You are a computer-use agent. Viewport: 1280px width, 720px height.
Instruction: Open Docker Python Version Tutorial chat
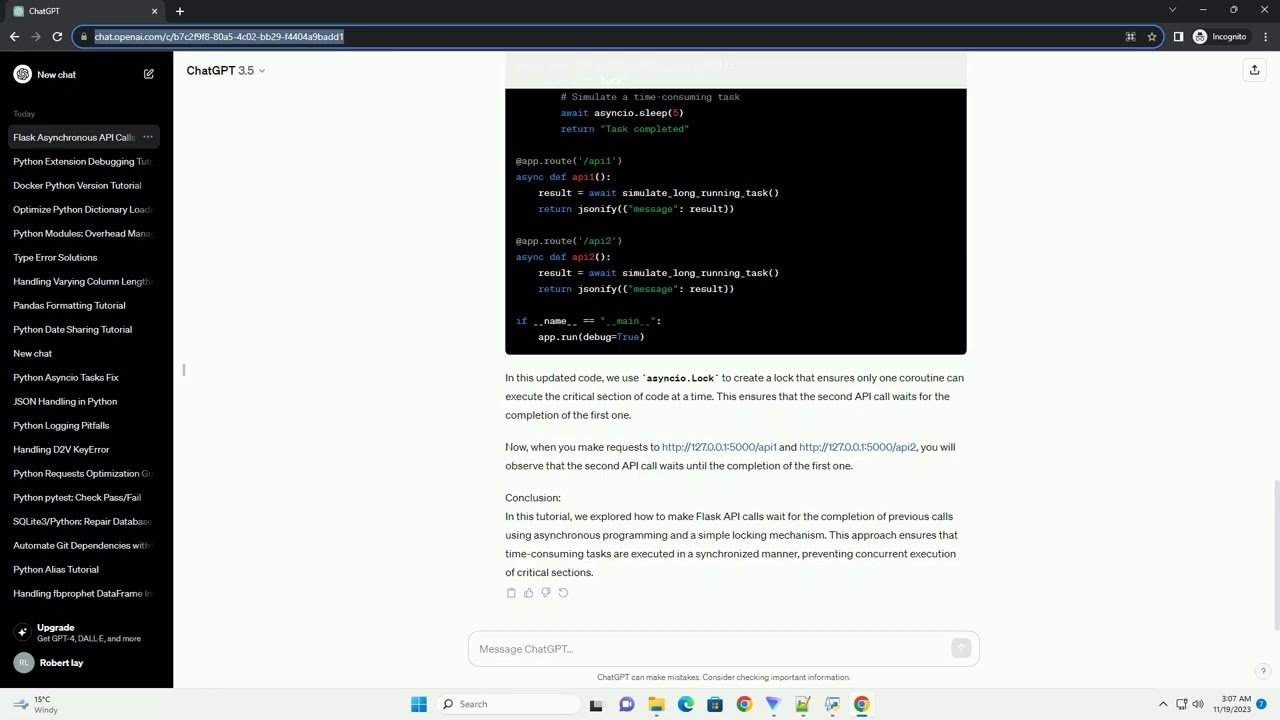[x=82, y=185]
